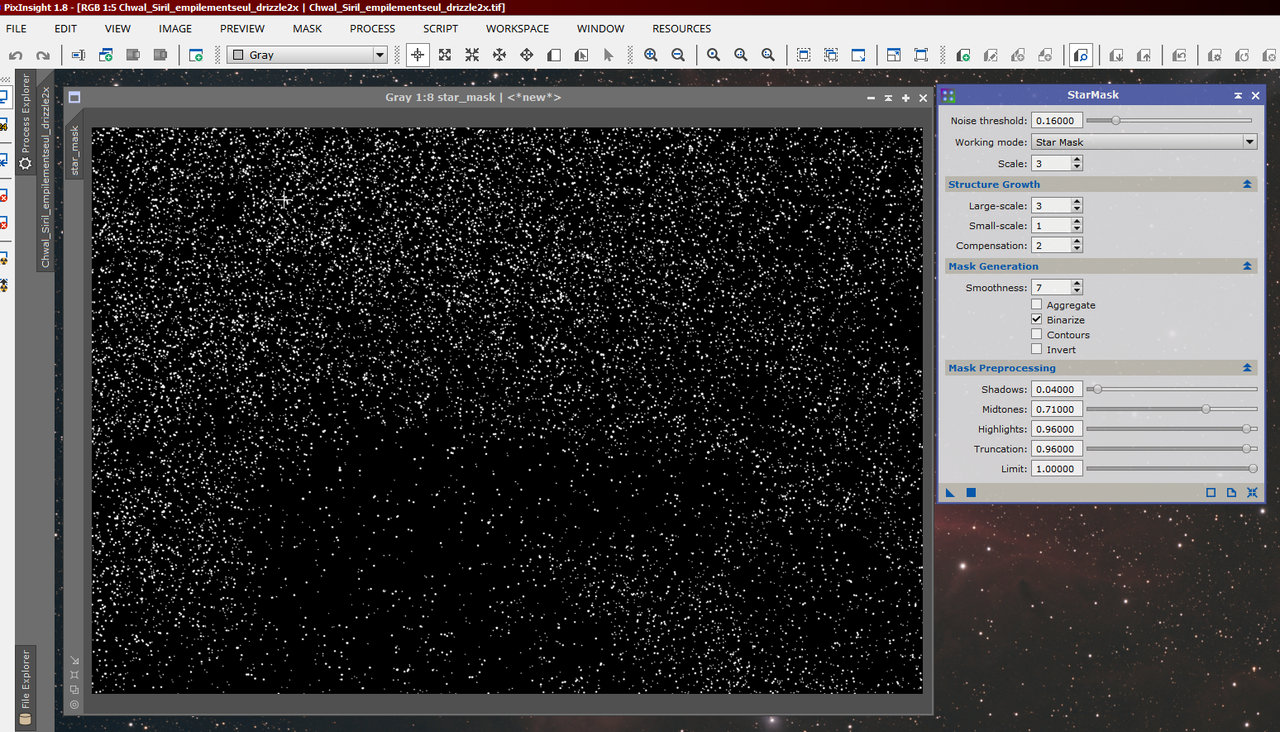The height and width of the screenshot is (732, 1280).
Task: Click the Fit View toolbar icon
Action: pos(921,55)
